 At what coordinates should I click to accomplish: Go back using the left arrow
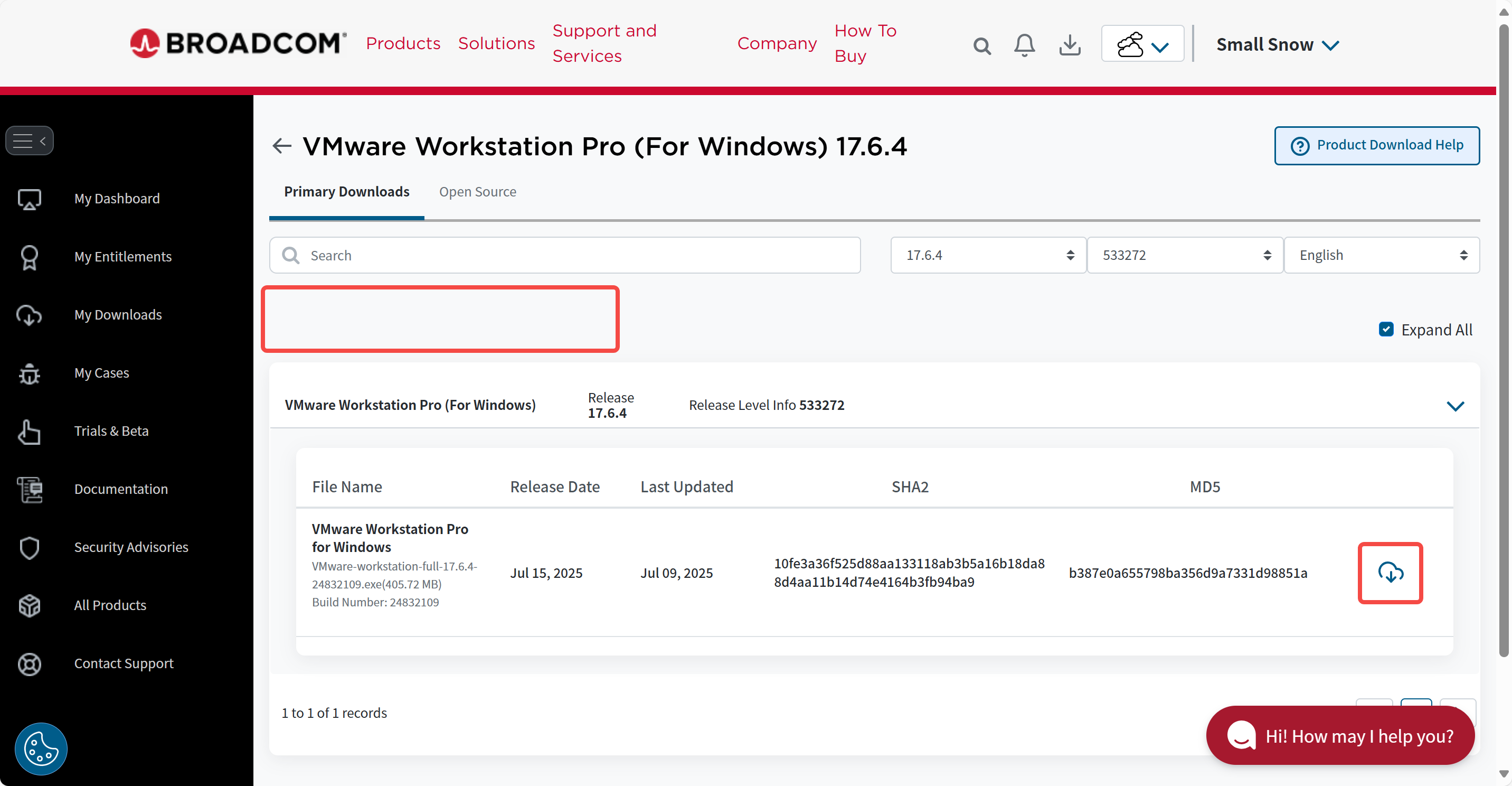(x=282, y=146)
